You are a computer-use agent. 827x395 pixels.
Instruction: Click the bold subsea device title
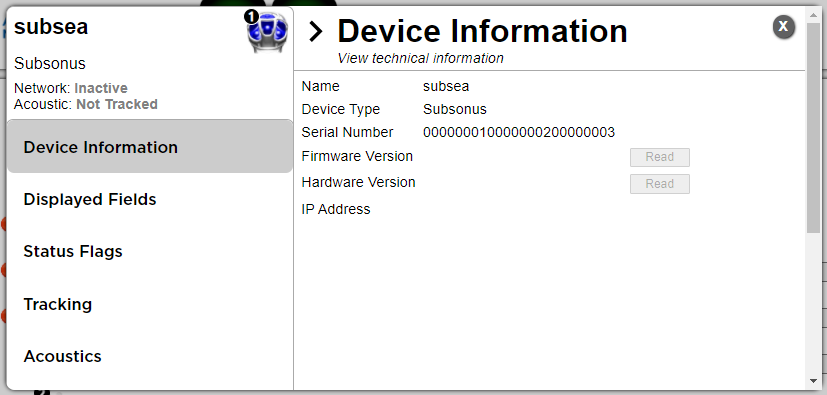(51, 26)
